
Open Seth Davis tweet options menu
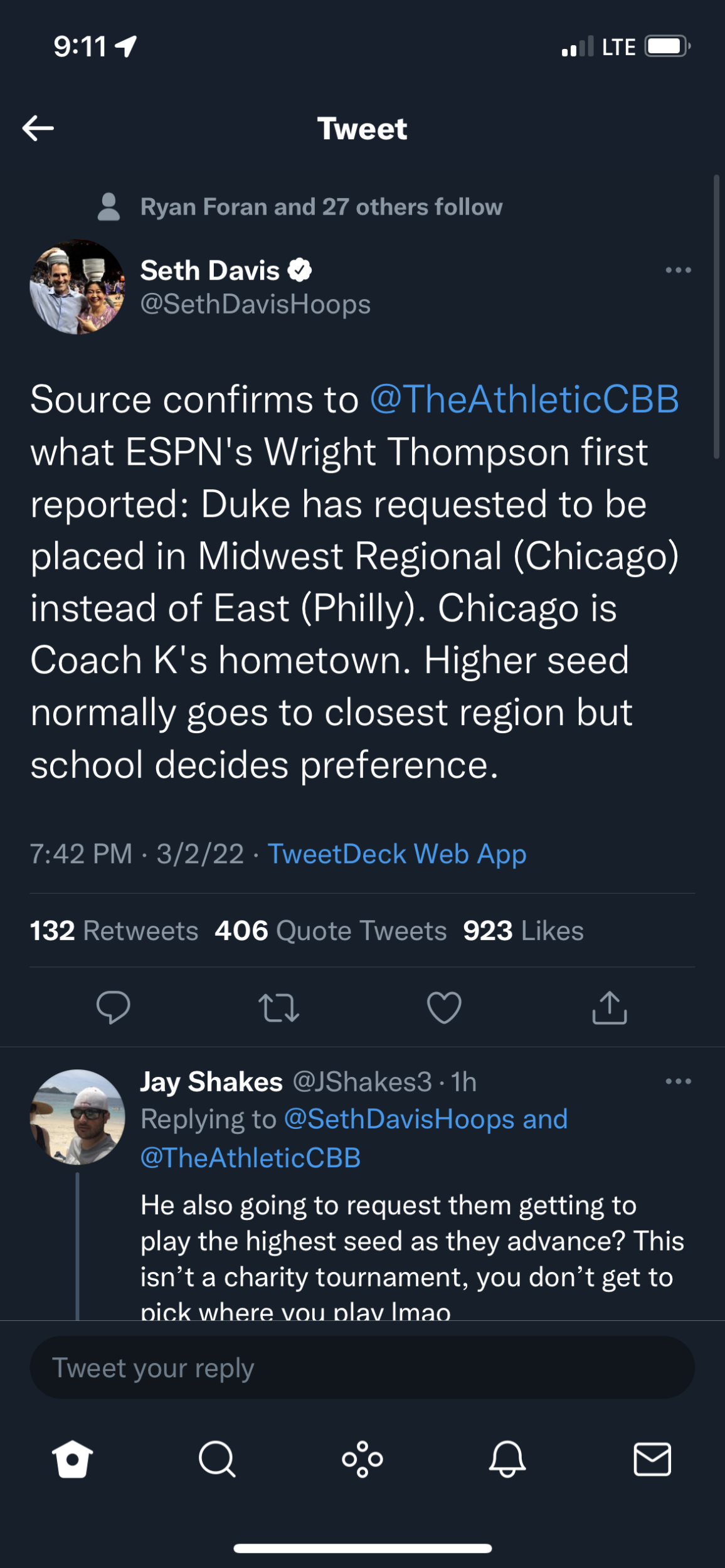[x=678, y=270]
